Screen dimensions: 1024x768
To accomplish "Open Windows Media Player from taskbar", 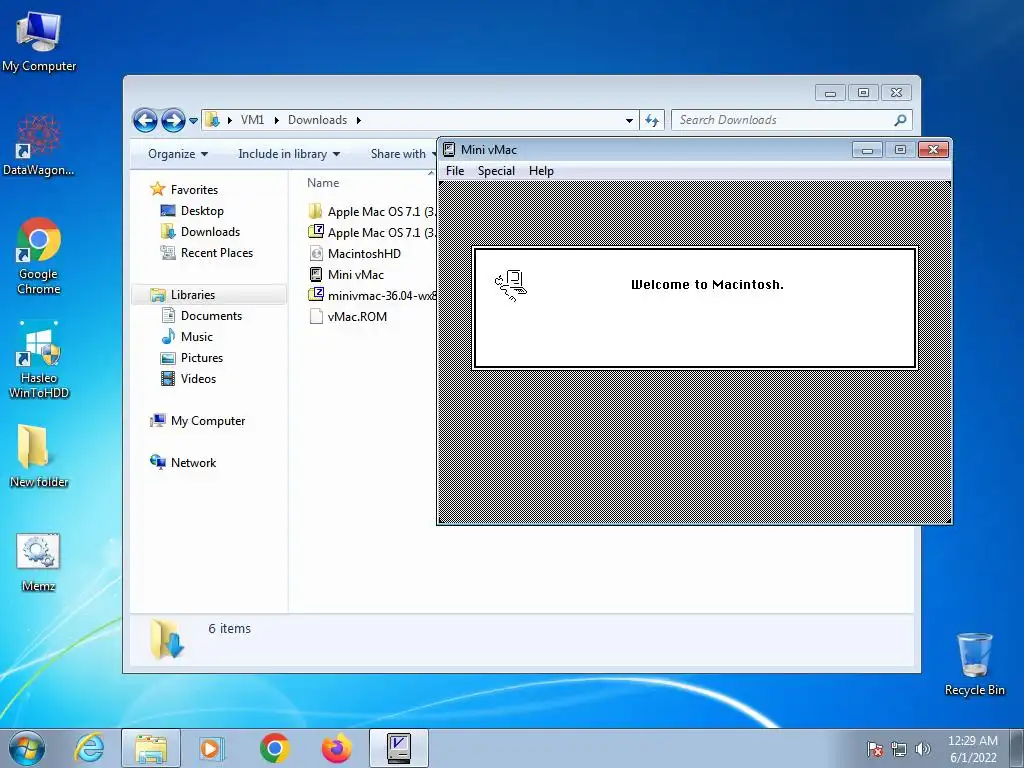I will click(212, 748).
